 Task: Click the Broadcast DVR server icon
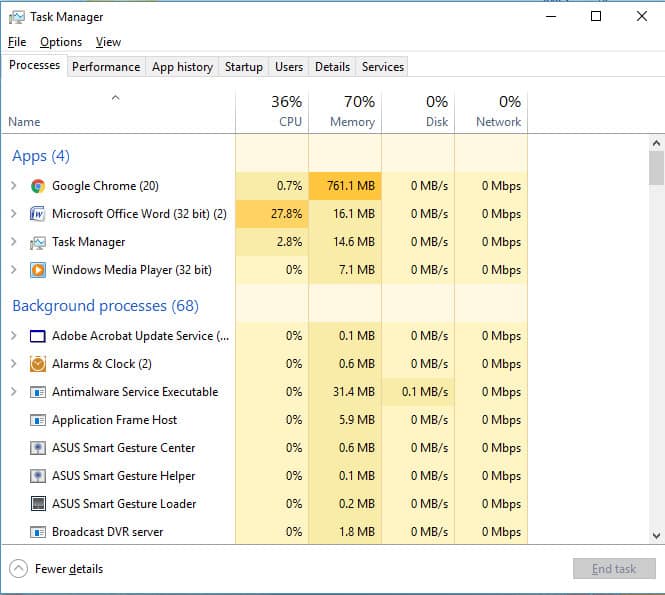point(38,532)
